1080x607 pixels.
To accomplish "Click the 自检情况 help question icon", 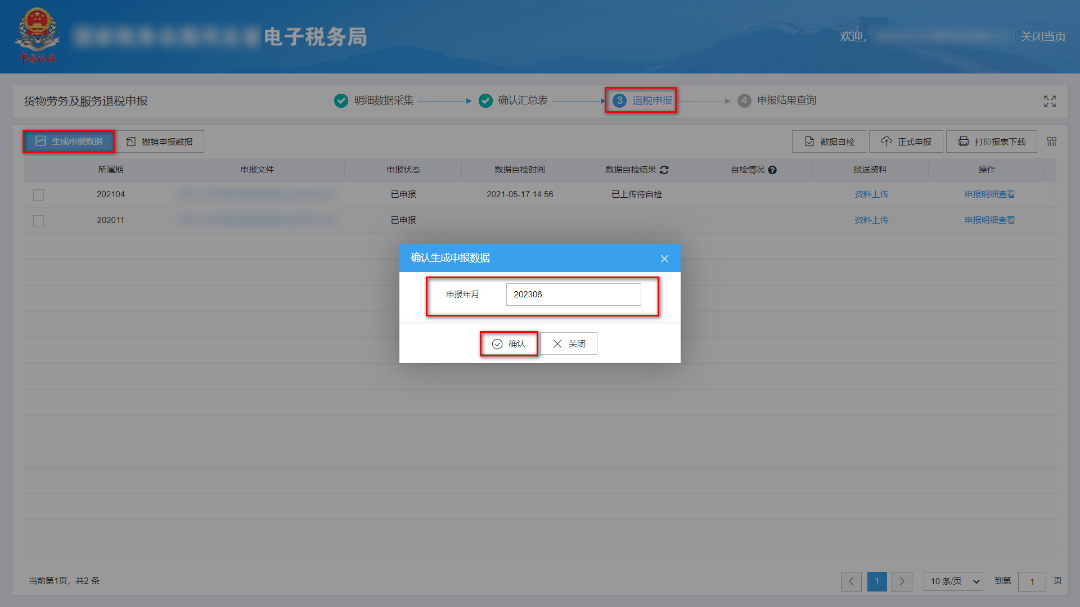I will [772, 169].
